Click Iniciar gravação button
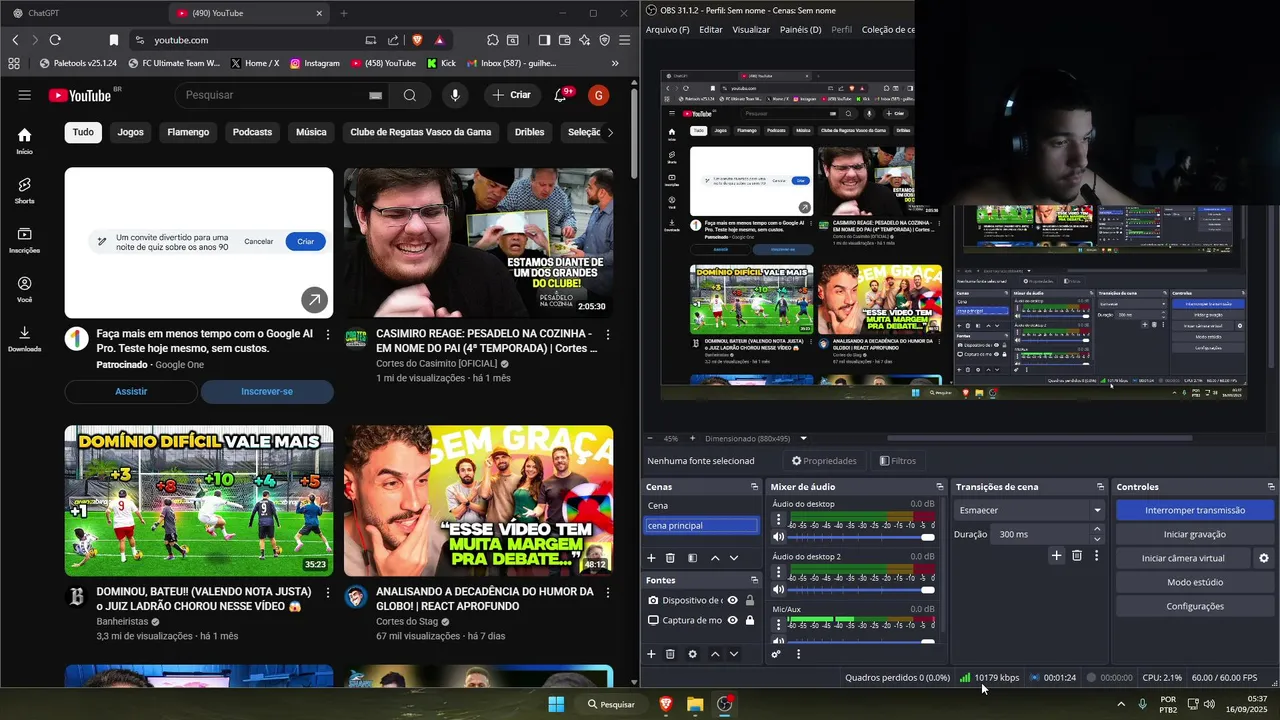This screenshot has width=1280, height=720. point(1195,534)
